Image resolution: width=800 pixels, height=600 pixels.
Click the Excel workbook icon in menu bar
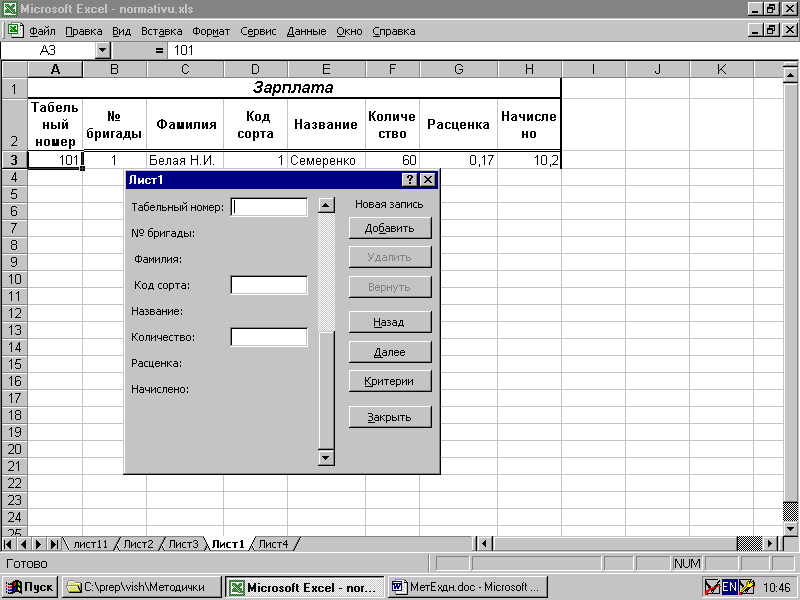coord(15,30)
